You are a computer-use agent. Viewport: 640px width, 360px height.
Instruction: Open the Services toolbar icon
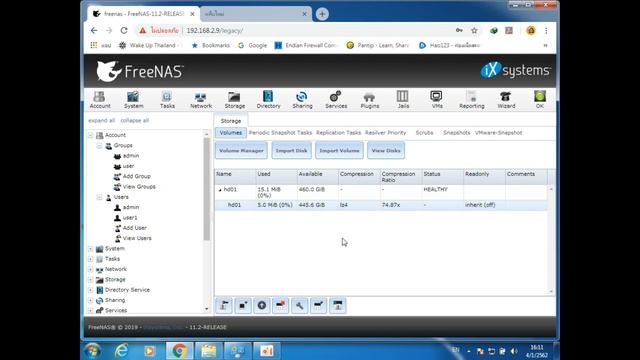point(336,100)
